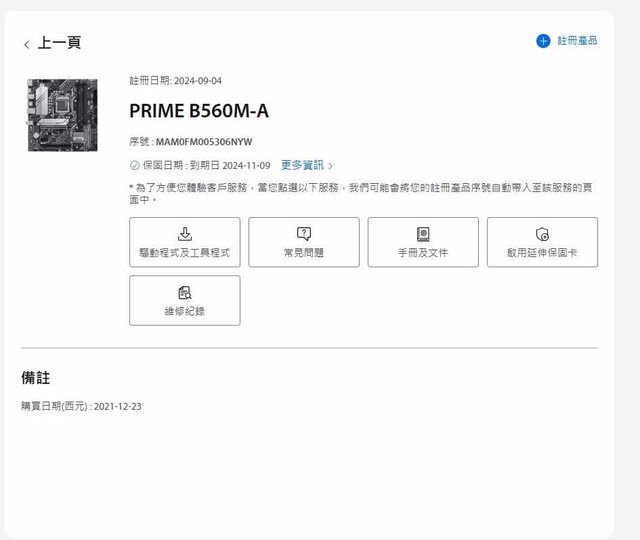640x540 pixels.
Task: Click the download icon for drivers
Action: 185,234
